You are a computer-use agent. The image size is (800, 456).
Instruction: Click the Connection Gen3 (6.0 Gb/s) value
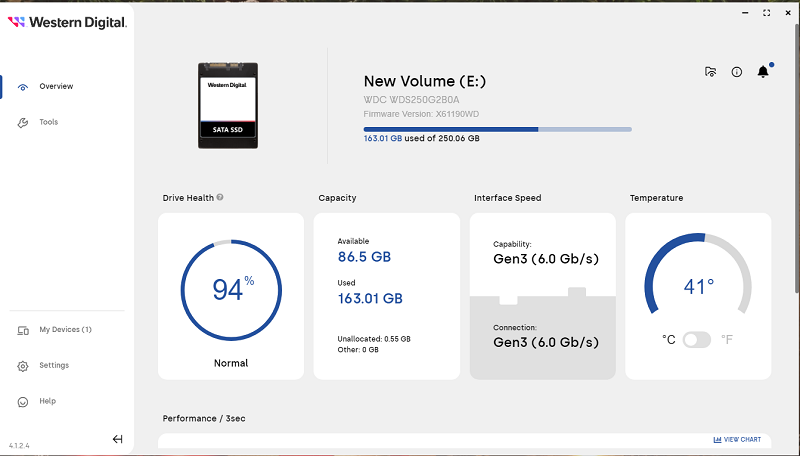coord(546,342)
